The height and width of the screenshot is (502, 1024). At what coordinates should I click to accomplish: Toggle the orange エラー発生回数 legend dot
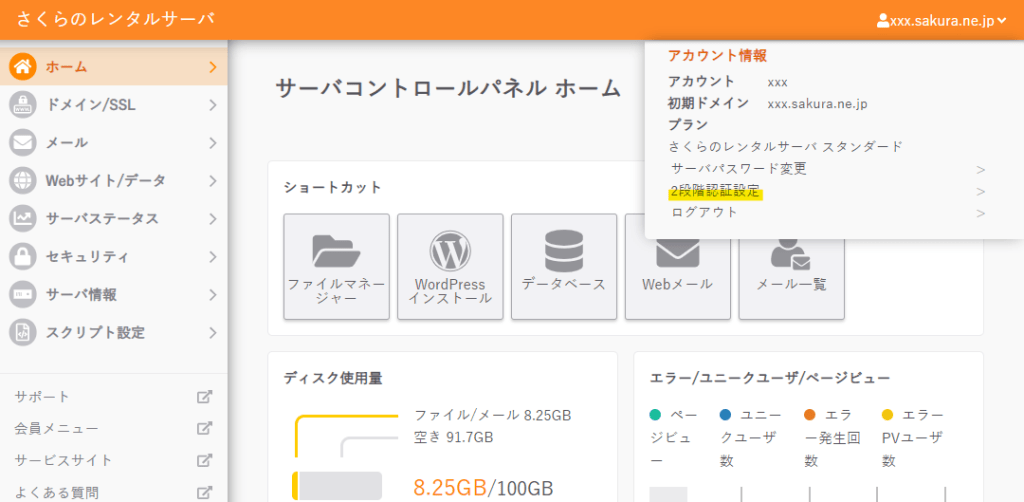[x=810, y=415]
